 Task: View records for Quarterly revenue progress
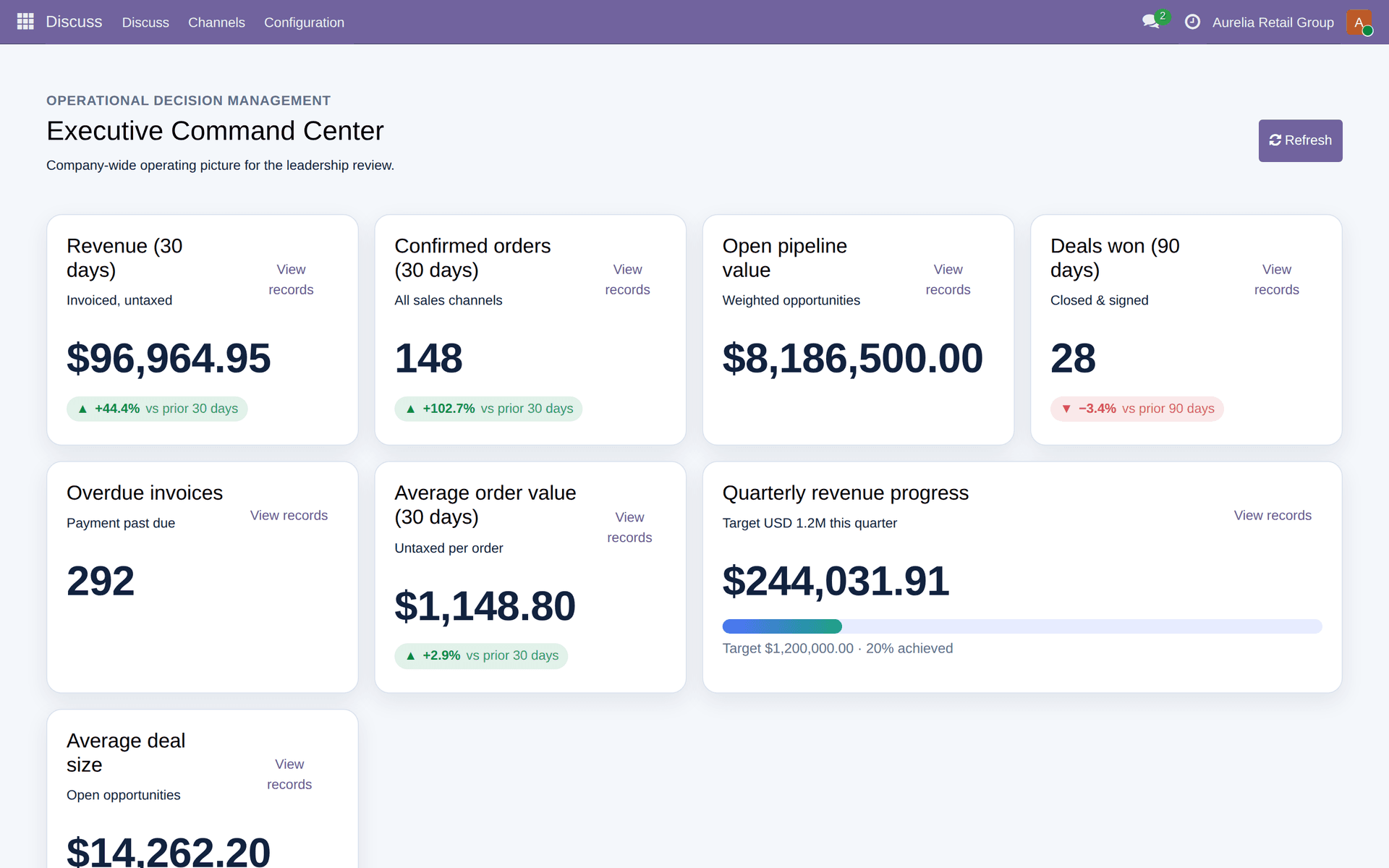[x=1273, y=515]
